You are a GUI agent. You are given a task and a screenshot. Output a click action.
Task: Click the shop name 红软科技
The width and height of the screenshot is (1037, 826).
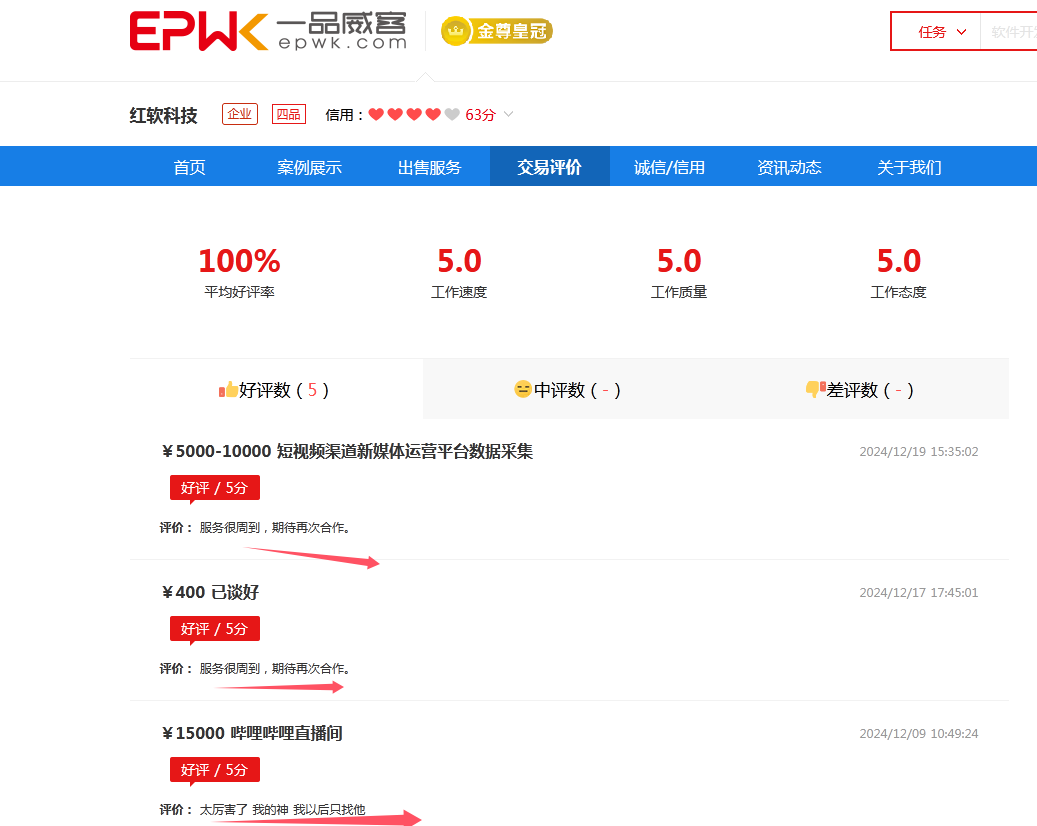163,115
